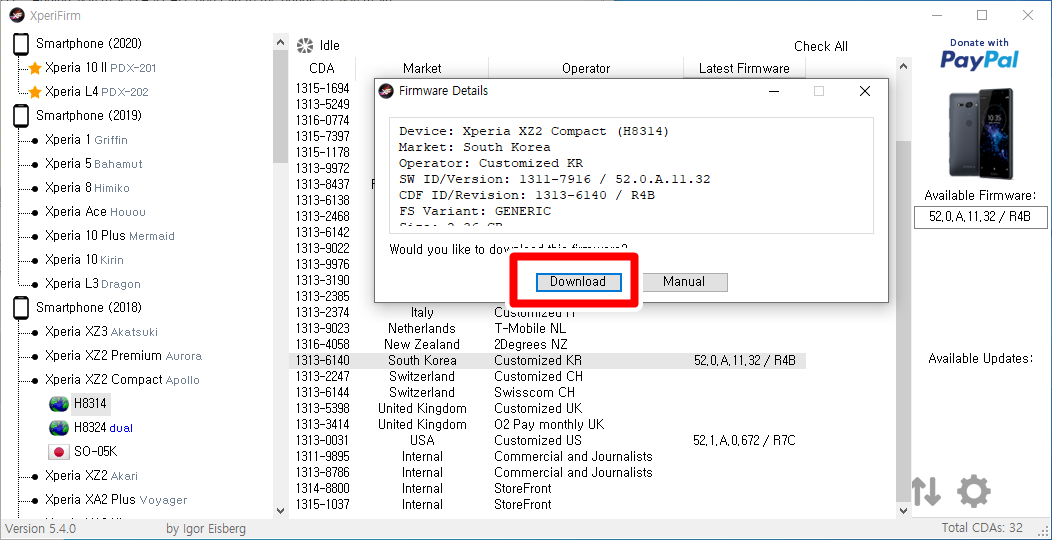Sort by the Operator column header

click(586, 68)
